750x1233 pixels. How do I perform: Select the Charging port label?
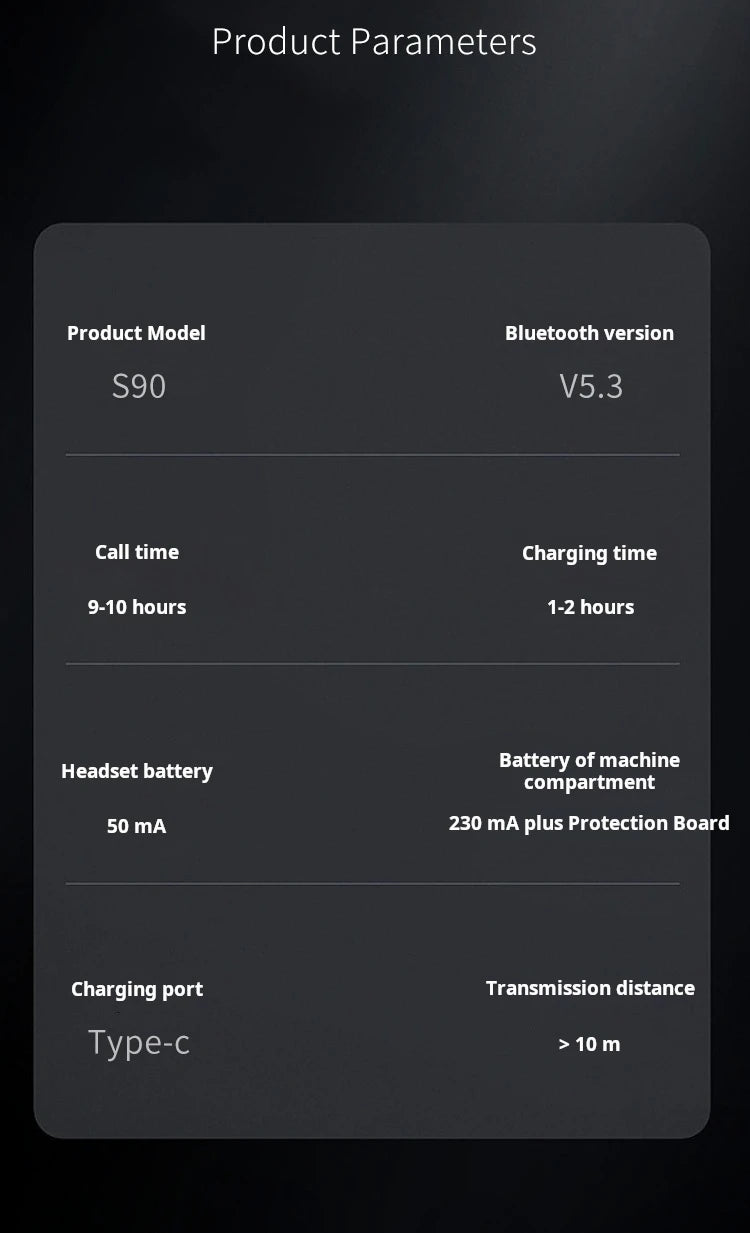pos(137,989)
